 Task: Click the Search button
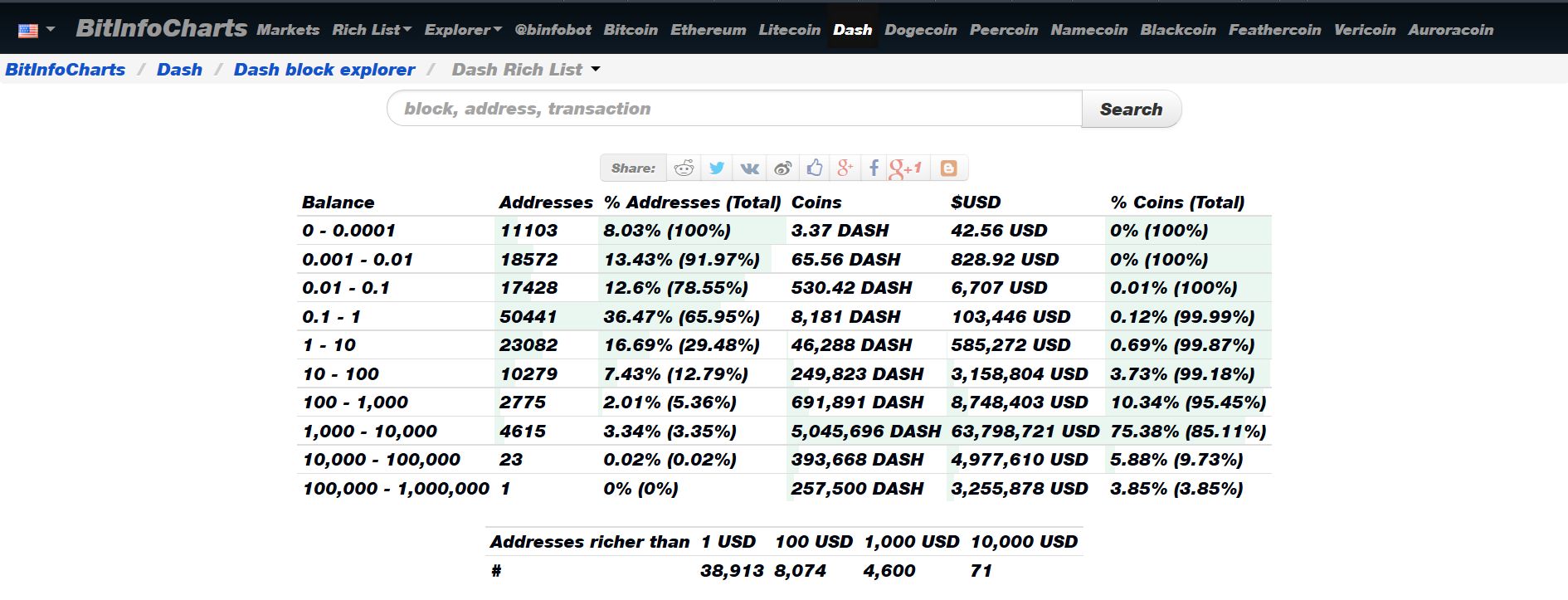(x=1131, y=109)
